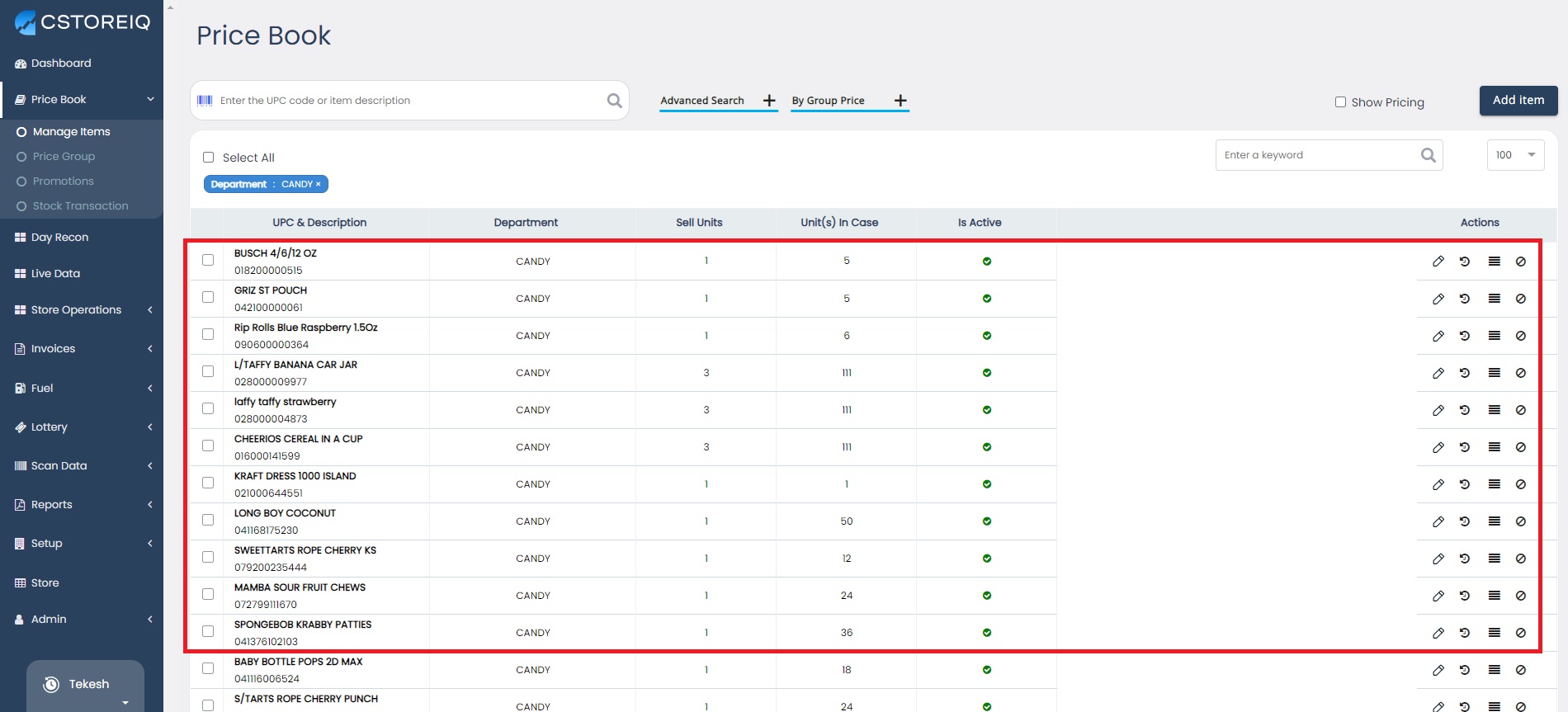This screenshot has width=1568, height=712.
Task: Open history icon for BUSCH 4/6/12 OZ
Action: point(1465,262)
